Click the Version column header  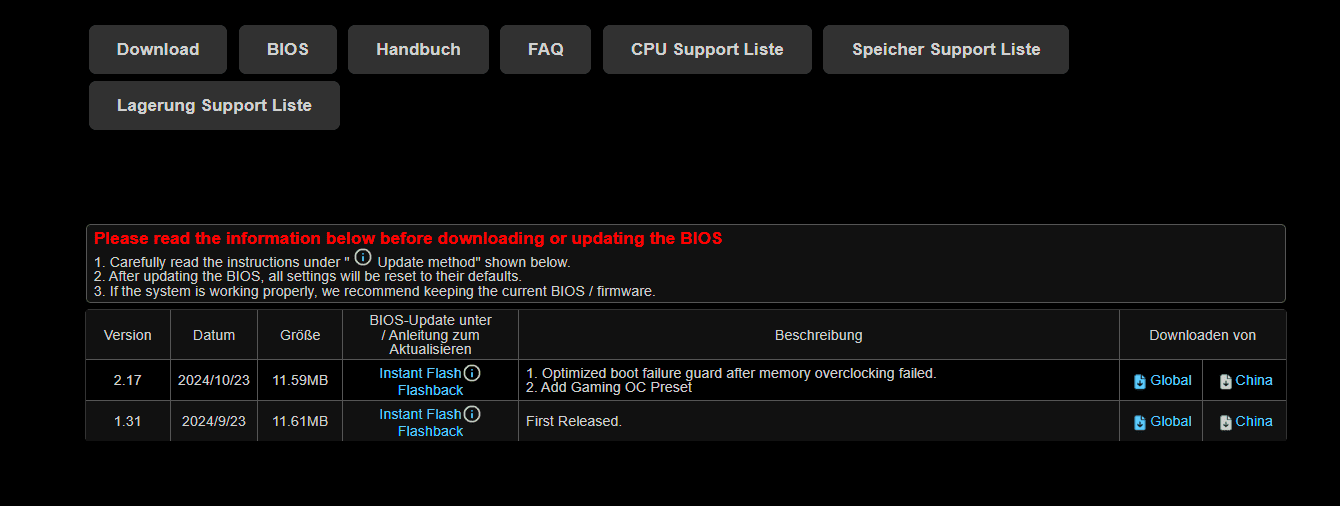tap(128, 335)
